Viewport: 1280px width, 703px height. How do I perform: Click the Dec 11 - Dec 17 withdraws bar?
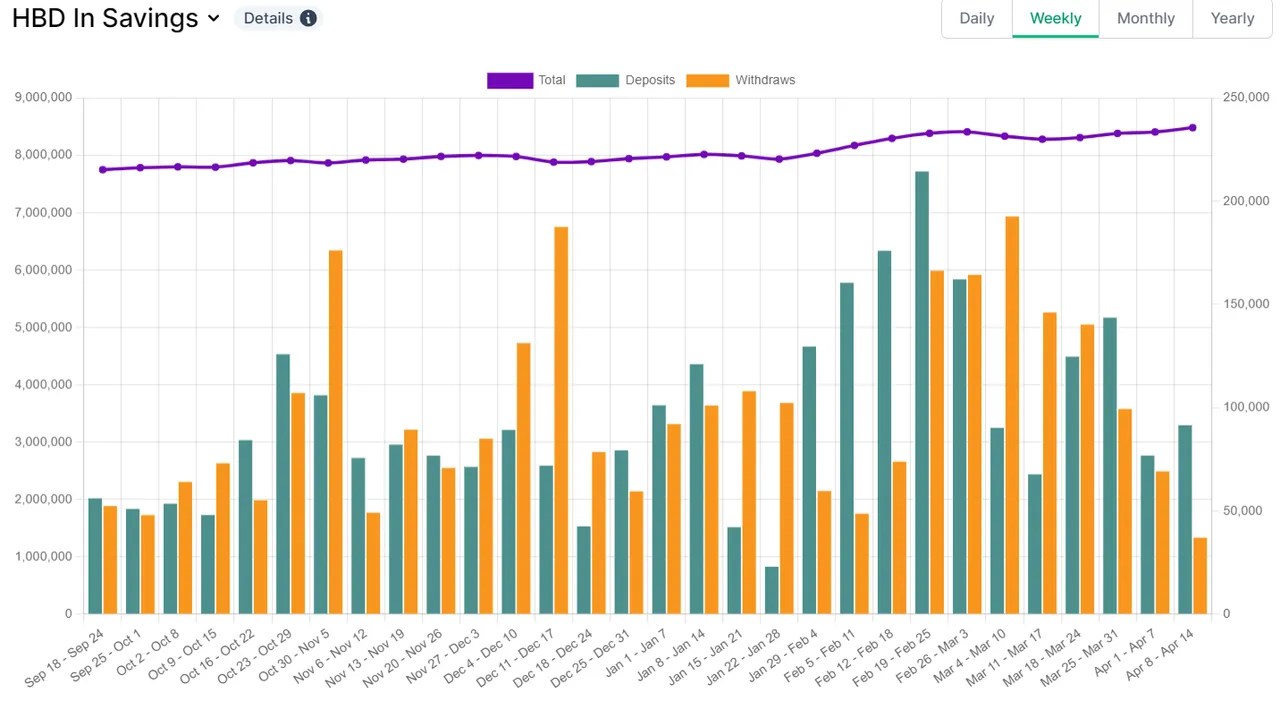click(x=561, y=420)
